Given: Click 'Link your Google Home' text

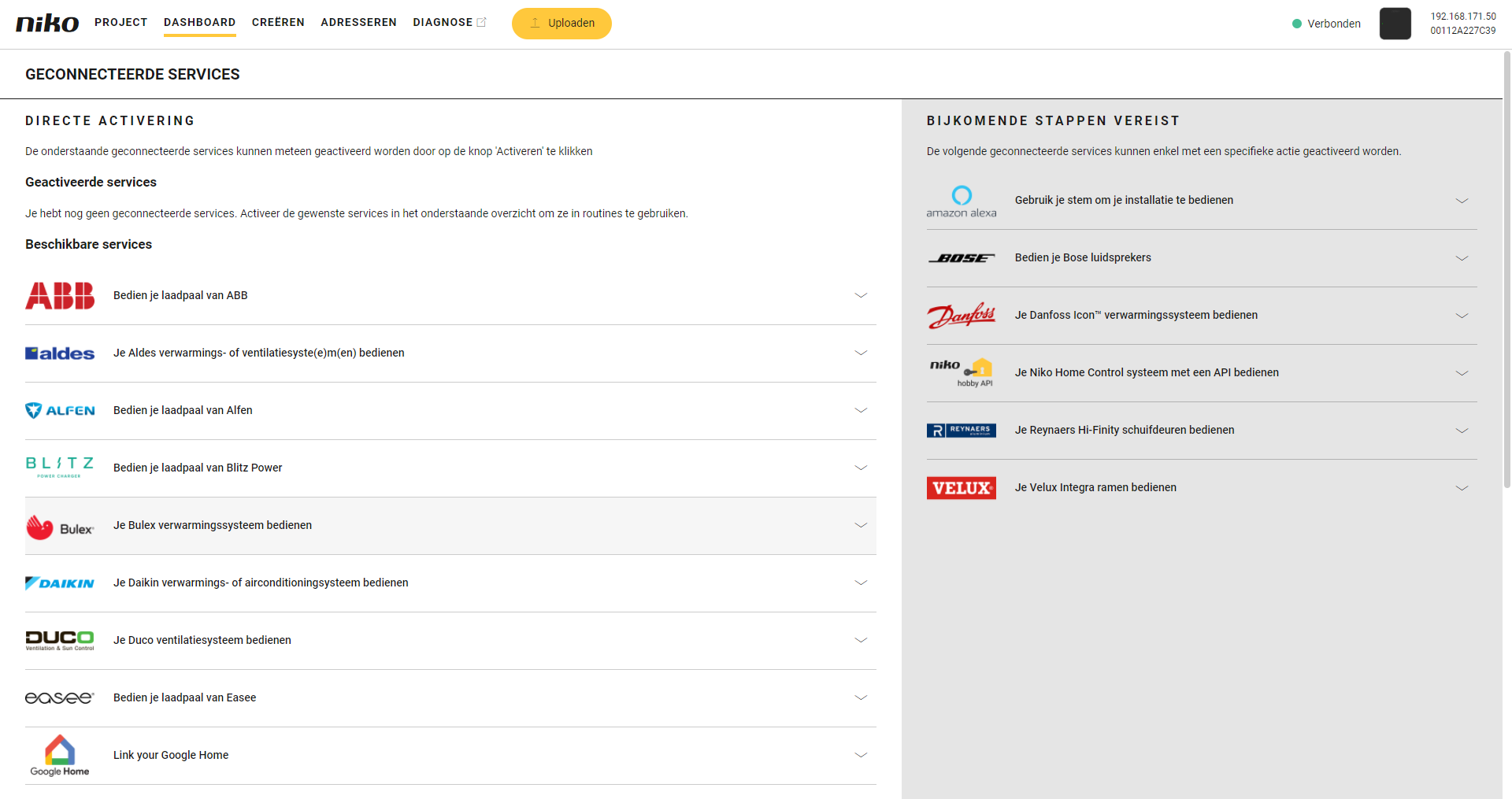Looking at the screenshot, I should click(x=171, y=755).
